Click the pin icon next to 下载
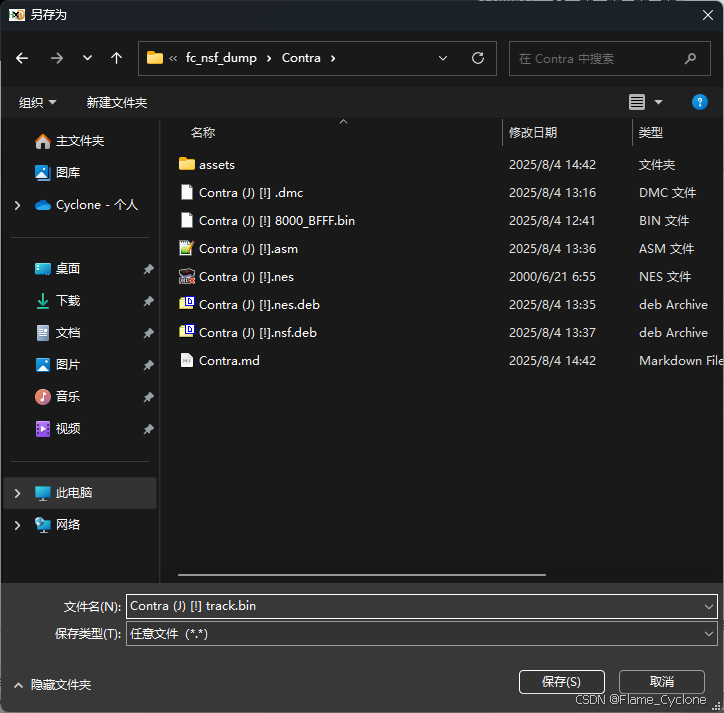724x713 pixels. 148,301
